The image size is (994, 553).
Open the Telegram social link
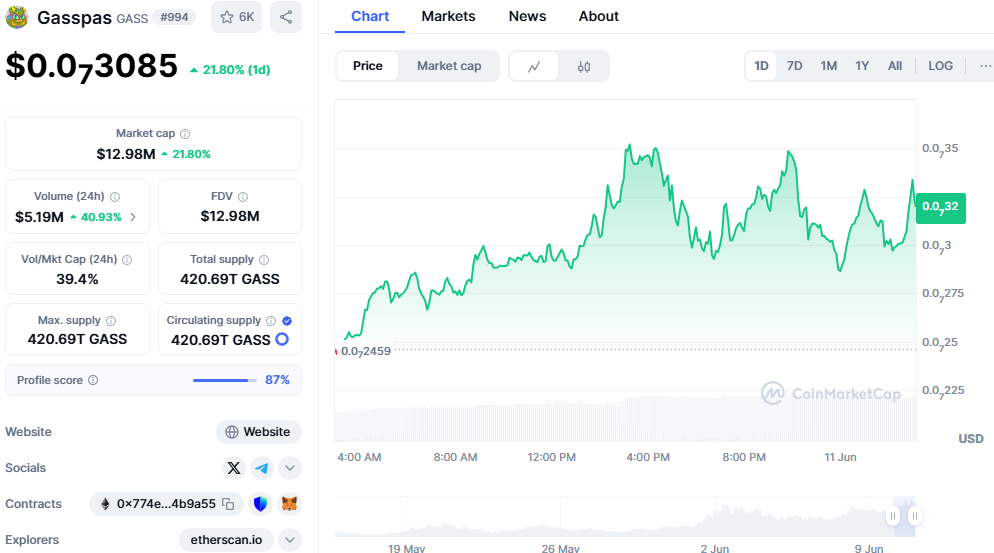261,467
